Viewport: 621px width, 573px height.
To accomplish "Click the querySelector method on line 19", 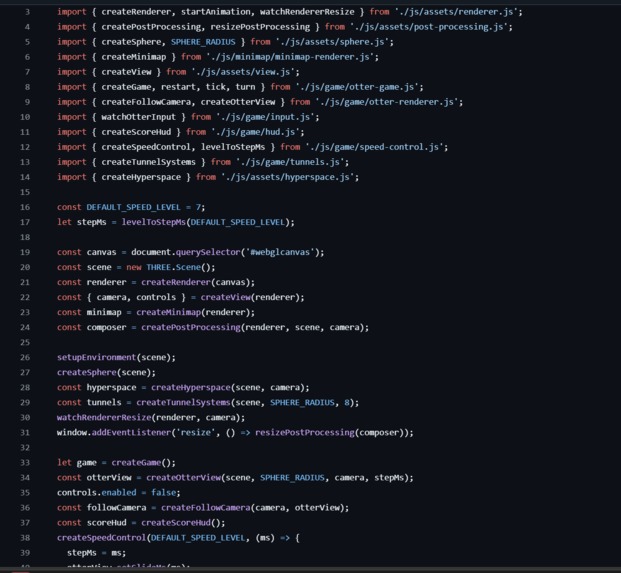I will (208, 252).
